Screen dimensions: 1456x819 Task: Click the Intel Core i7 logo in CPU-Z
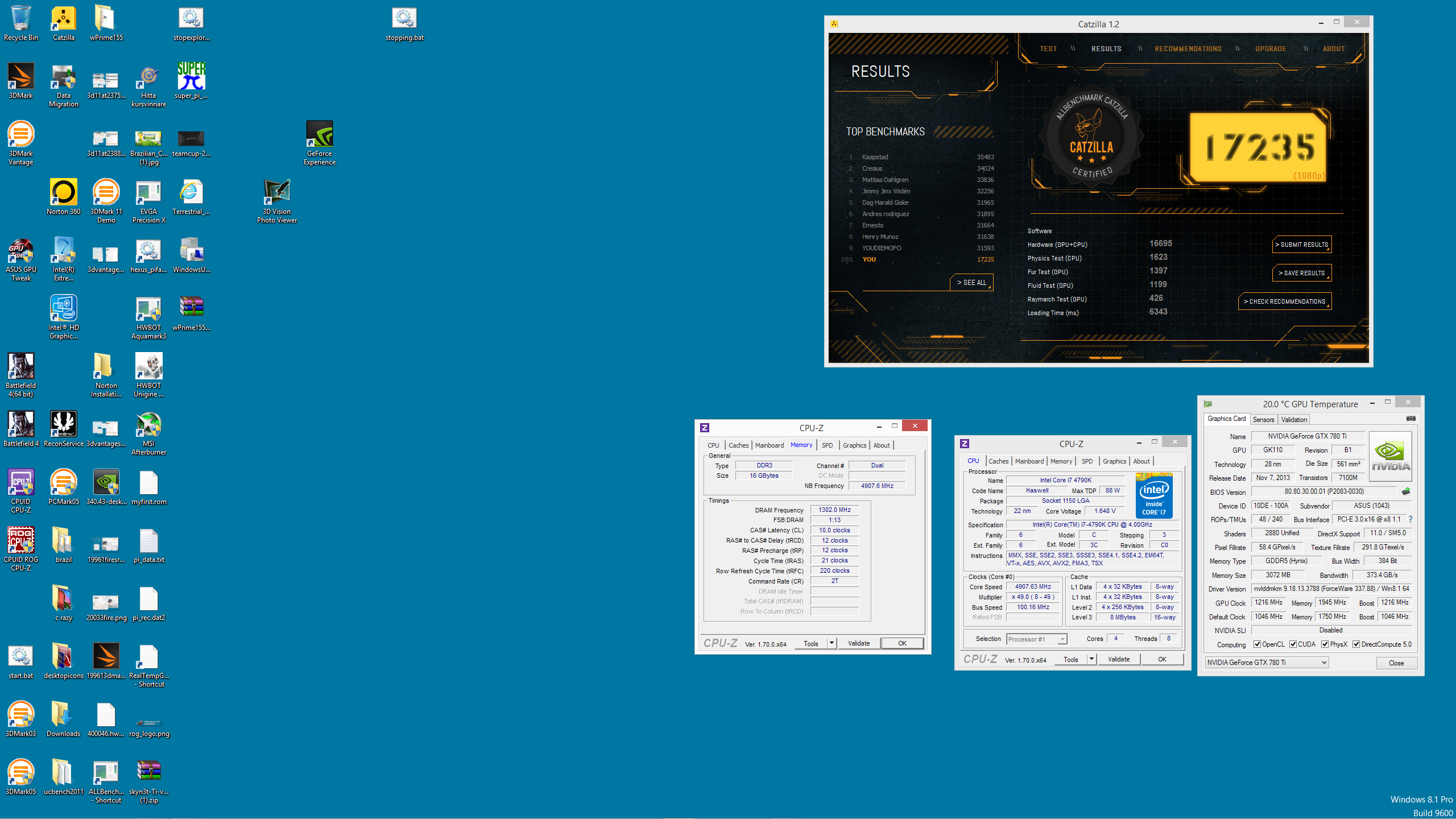(1154, 495)
